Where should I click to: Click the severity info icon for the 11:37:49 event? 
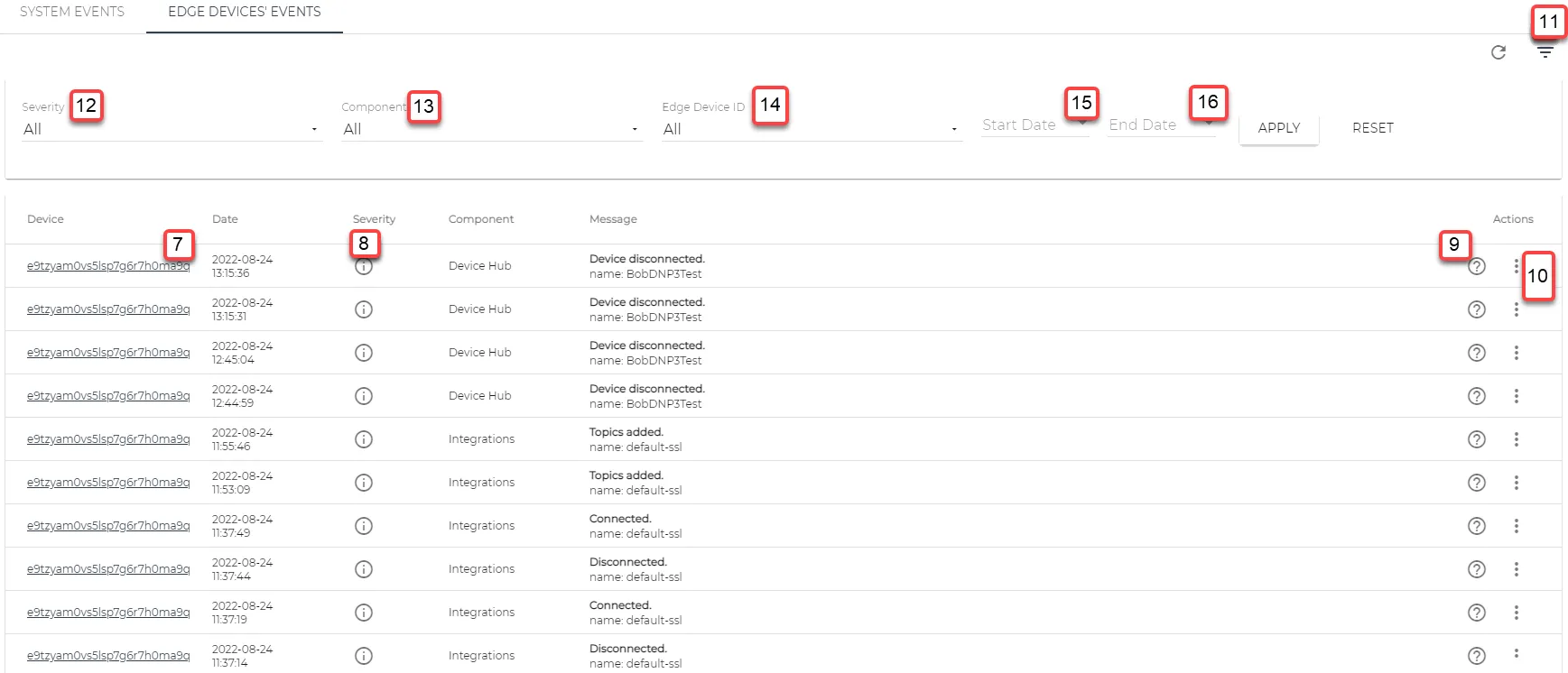tap(364, 526)
